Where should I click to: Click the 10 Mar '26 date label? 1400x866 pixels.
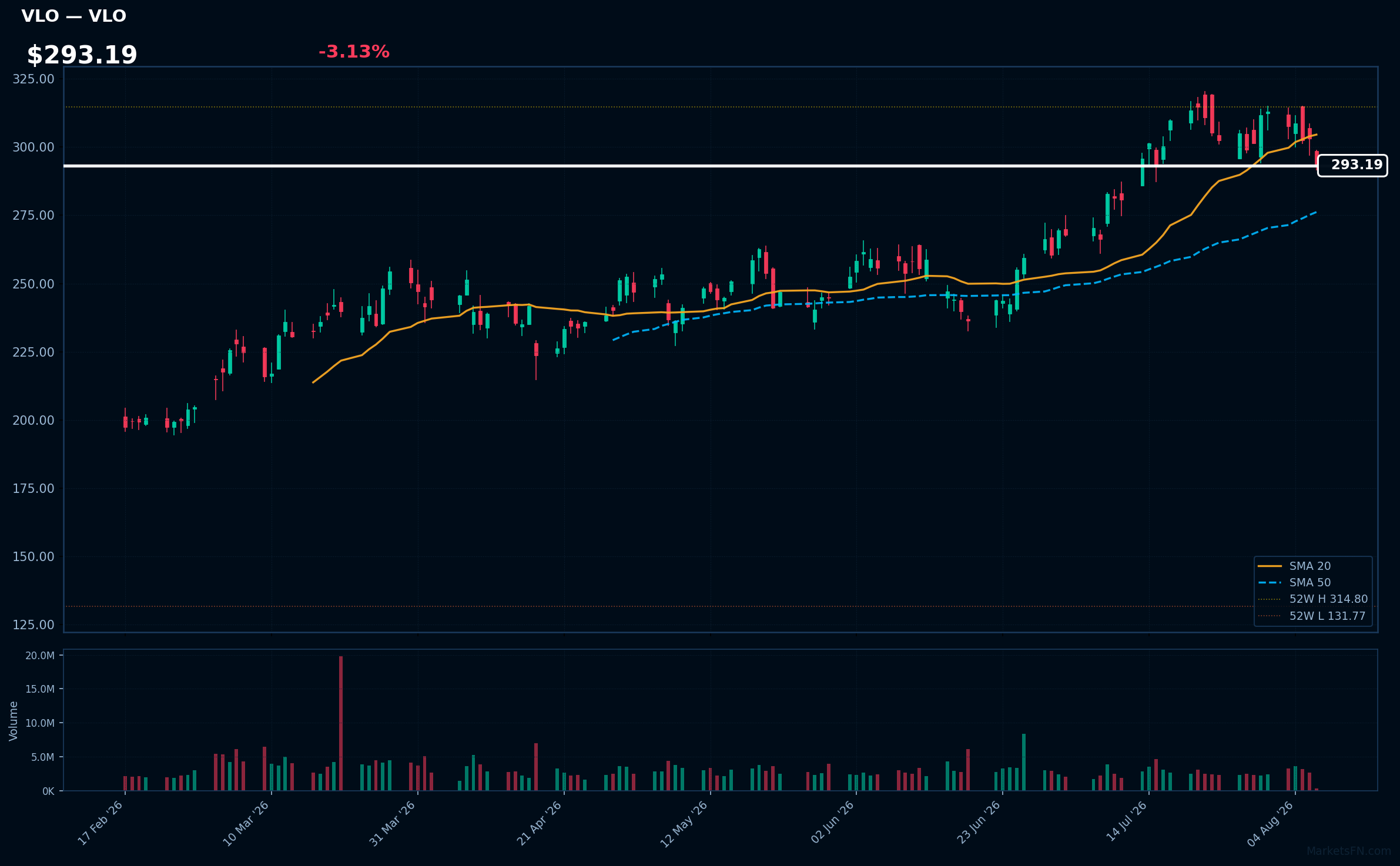pos(246,823)
